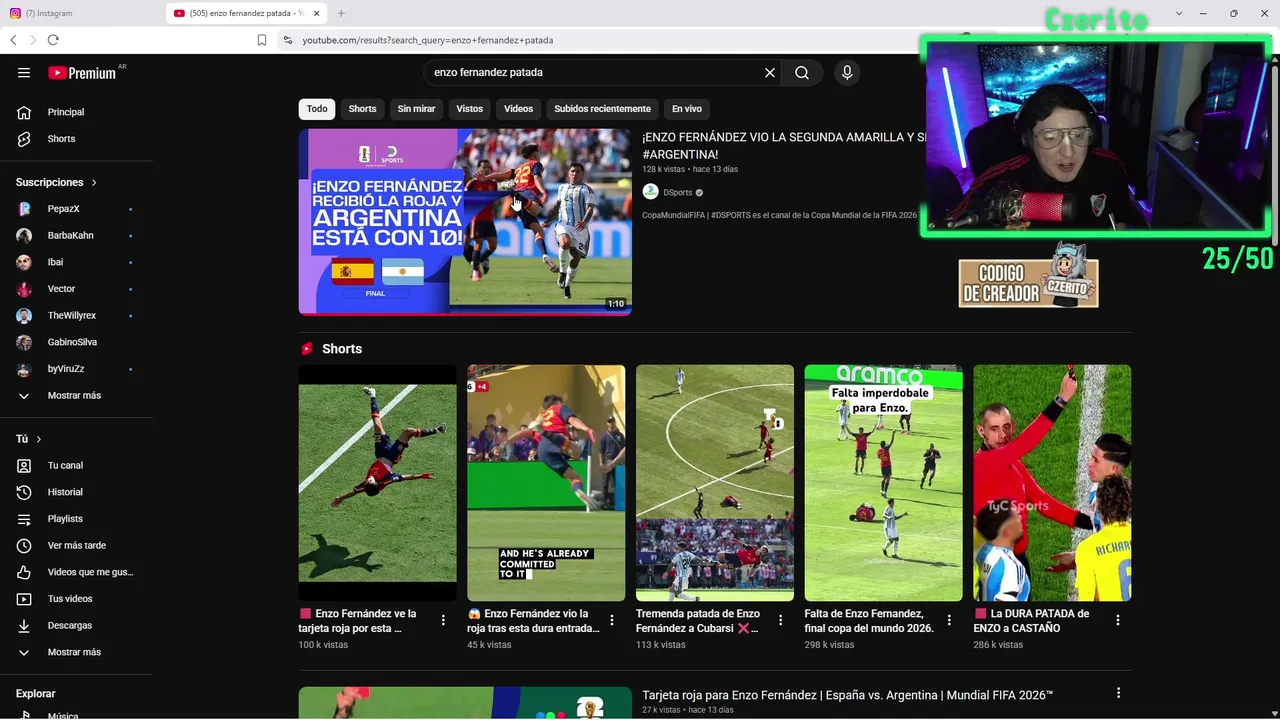Image resolution: width=1280 pixels, height=720 pixels.
Task: Filter results by Shorts chip
Action: 362,109
